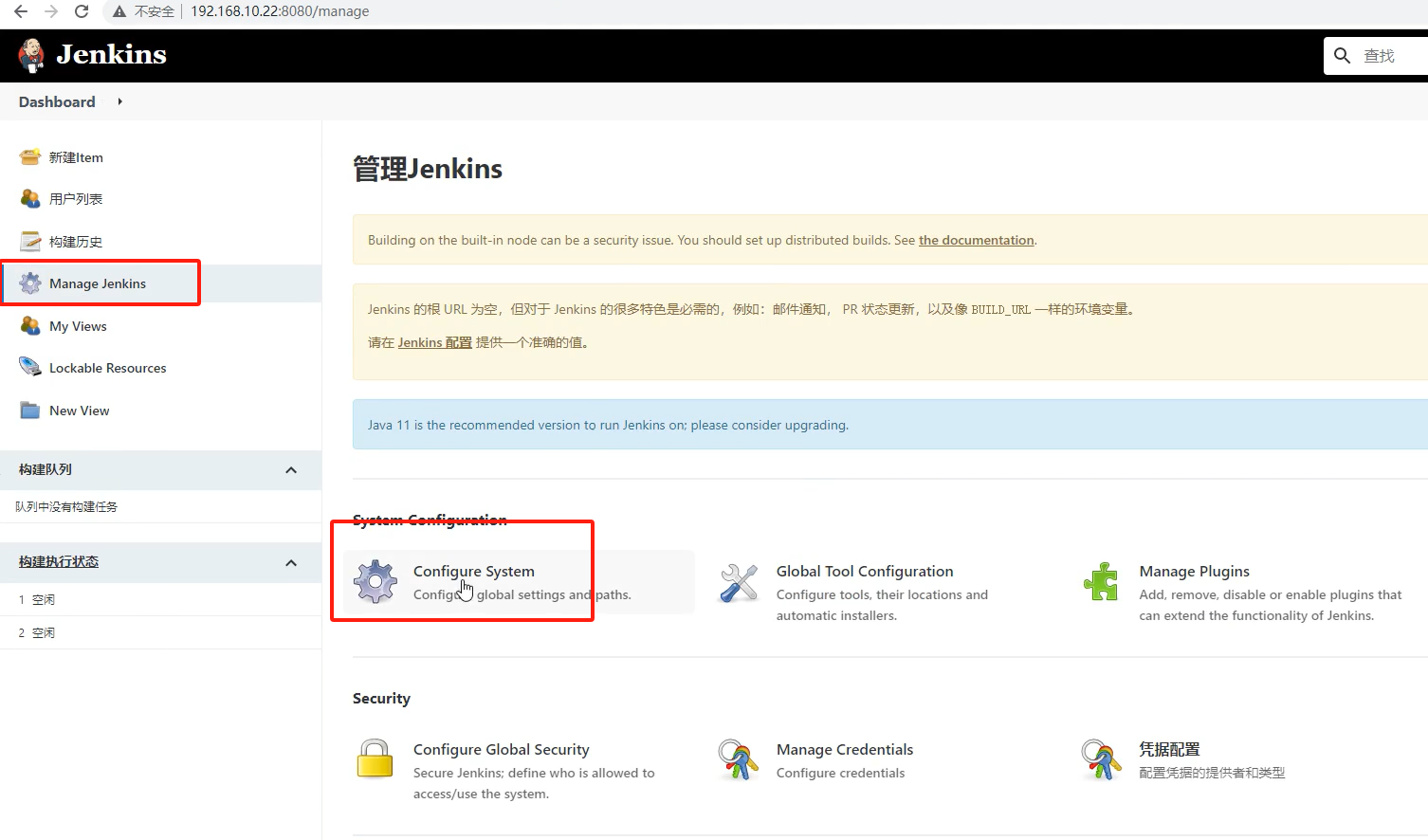This screenshot has height=840, width=1428.
Task: Open Configure Global Security
Action: tap(501, 749)
